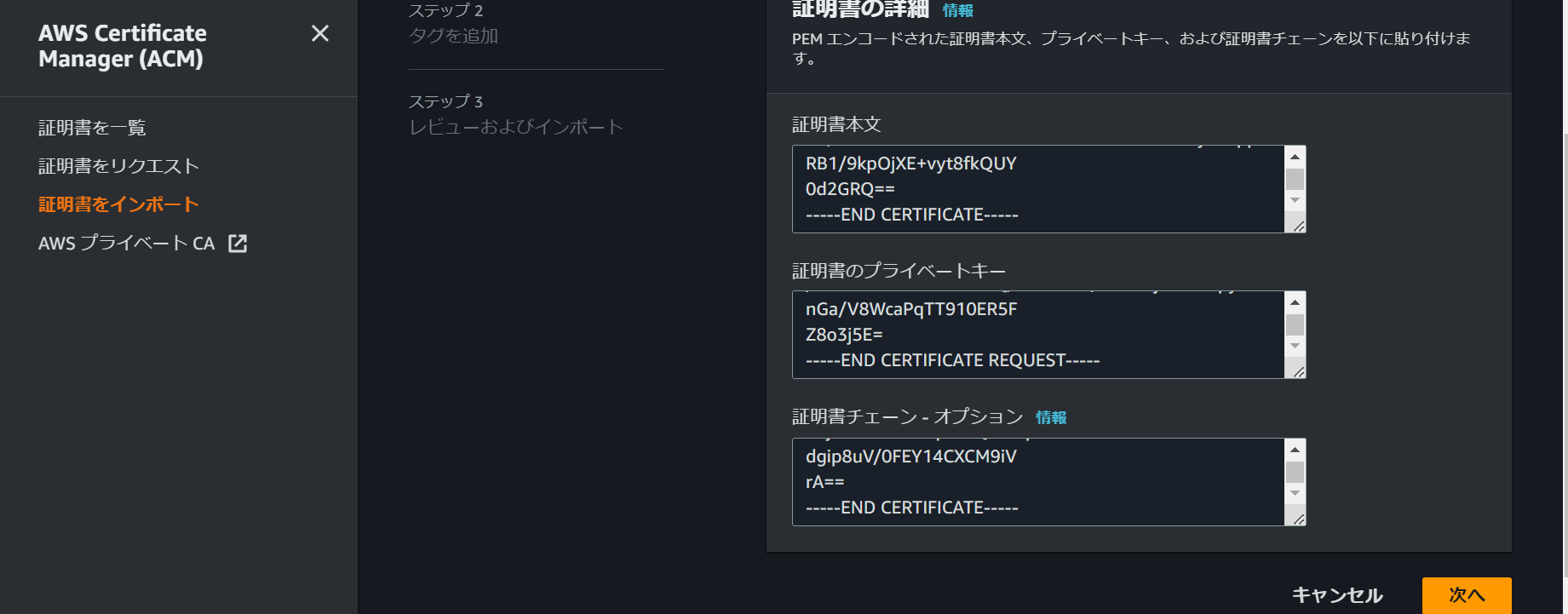Viewport: 1568px width, 614px height.
Task: Click the ステップ 2 タグを追加 step
Action: (x=453, y=24)
